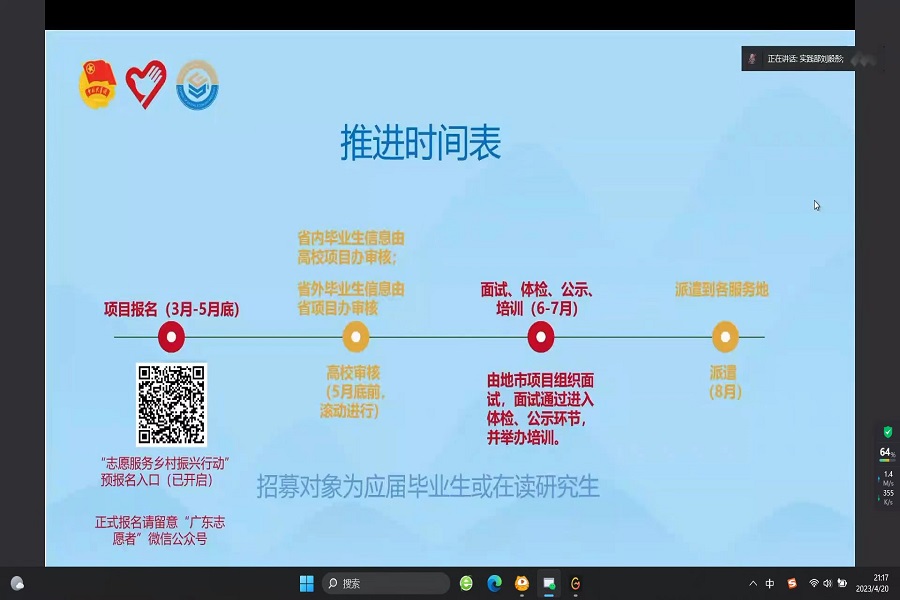Click the speaking participant microphone icon

pos(752,59)
